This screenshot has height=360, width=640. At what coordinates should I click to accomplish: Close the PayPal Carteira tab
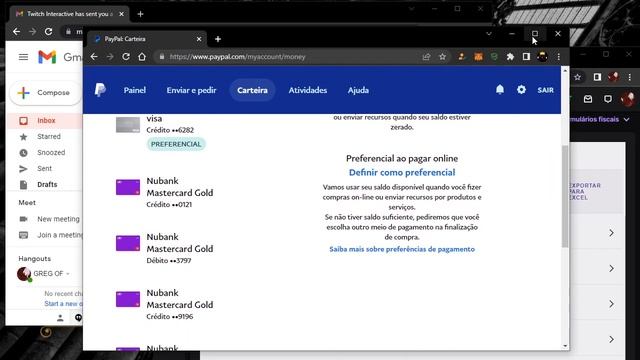pyautogui.click(x=199, y=39)
